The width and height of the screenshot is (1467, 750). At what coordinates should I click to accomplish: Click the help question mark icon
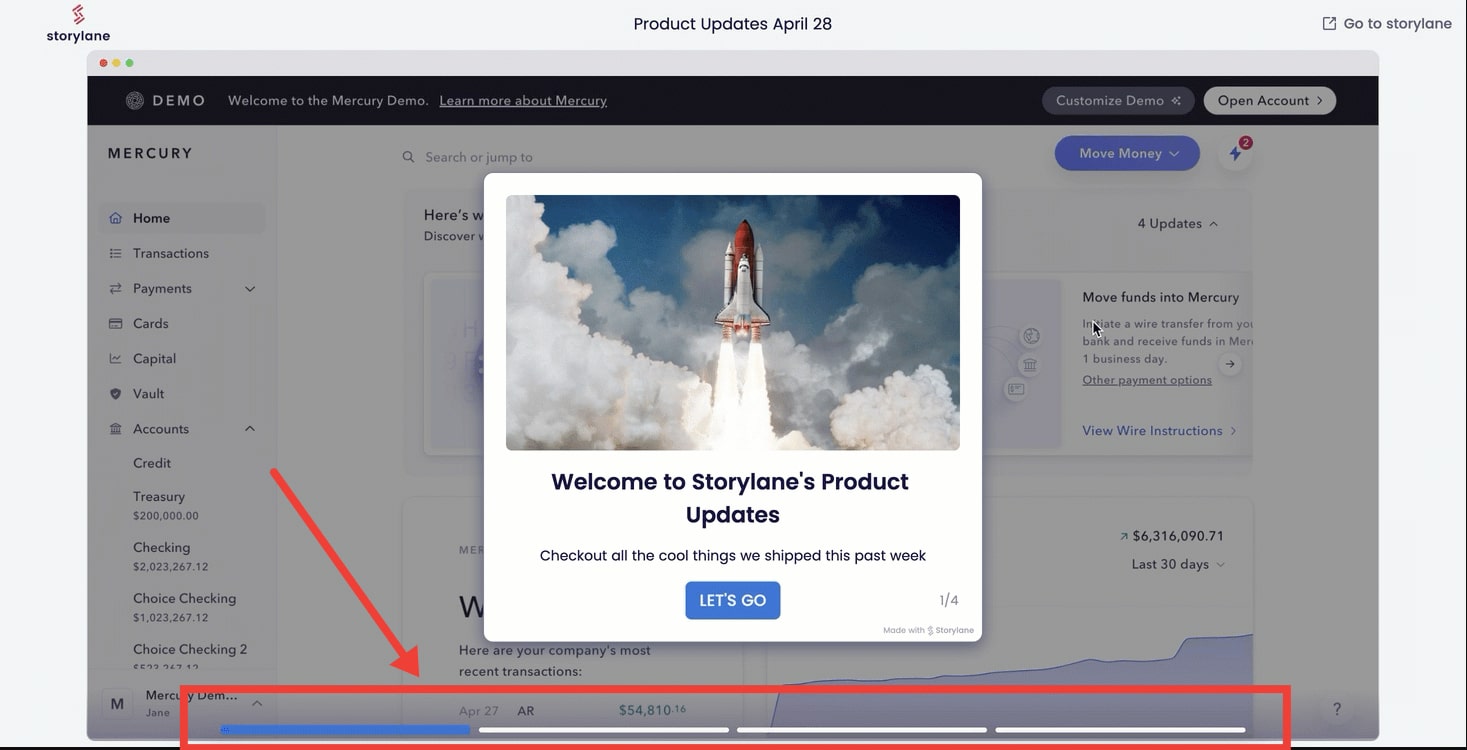(1337, 709)
